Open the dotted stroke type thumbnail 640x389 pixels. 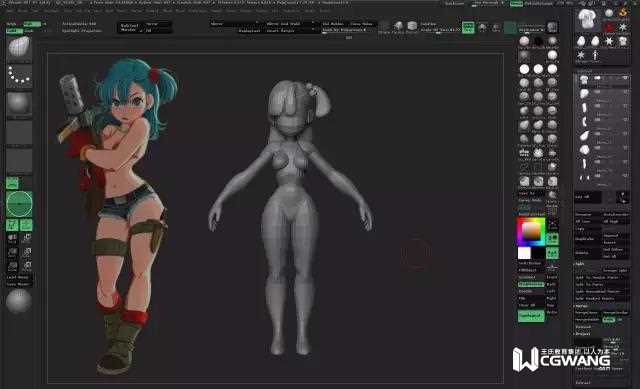19,76
